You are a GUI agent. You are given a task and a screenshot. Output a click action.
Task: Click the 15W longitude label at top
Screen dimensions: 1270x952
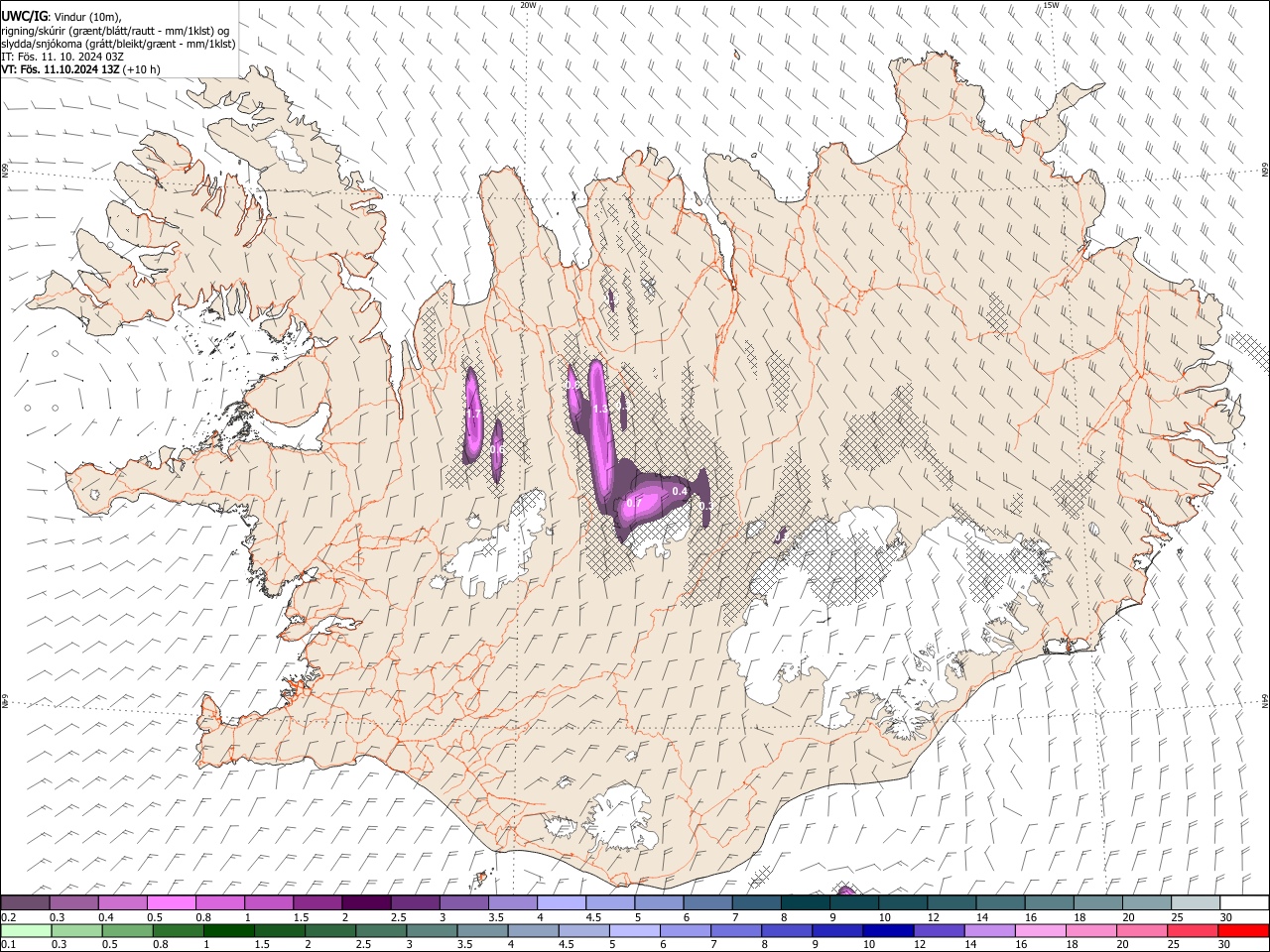click(x=1051, y=5)
